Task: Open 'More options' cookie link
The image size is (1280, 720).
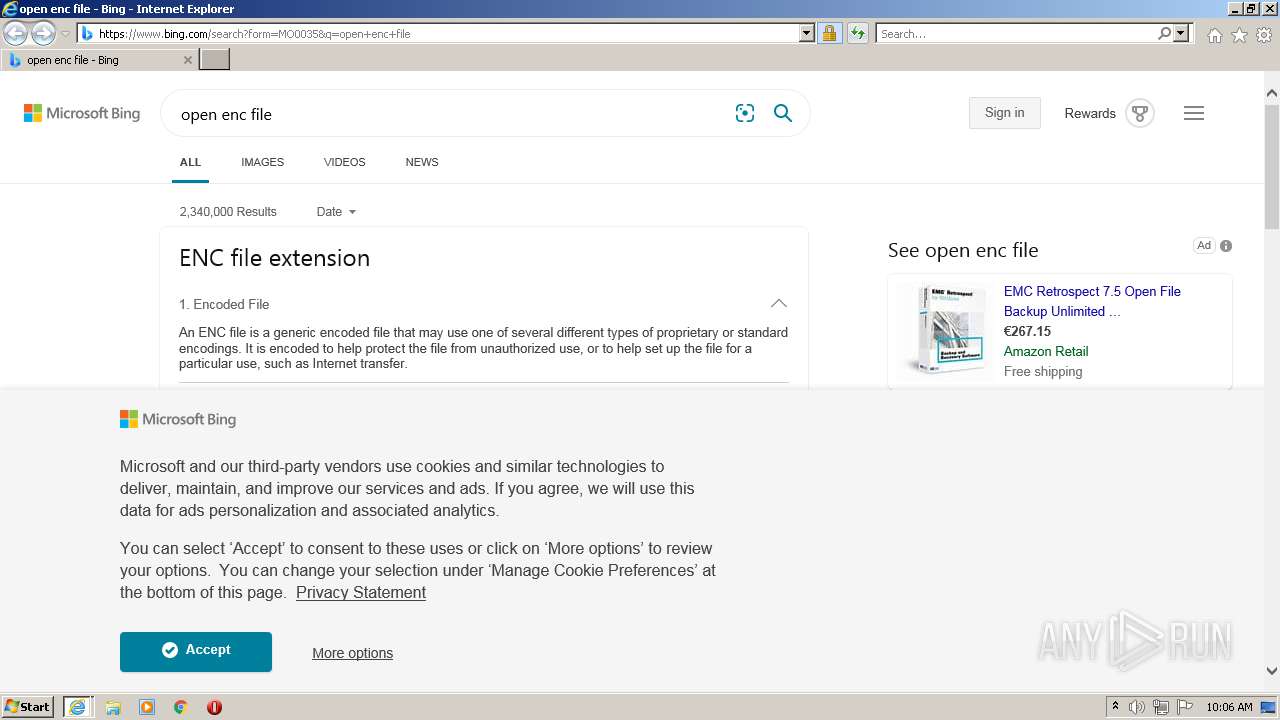Action: 352,653
